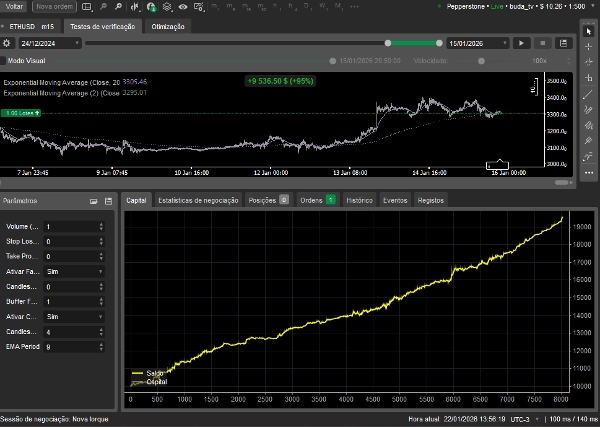Open the Histórico tab
The image size is (600, 427).
coord(359,200)
